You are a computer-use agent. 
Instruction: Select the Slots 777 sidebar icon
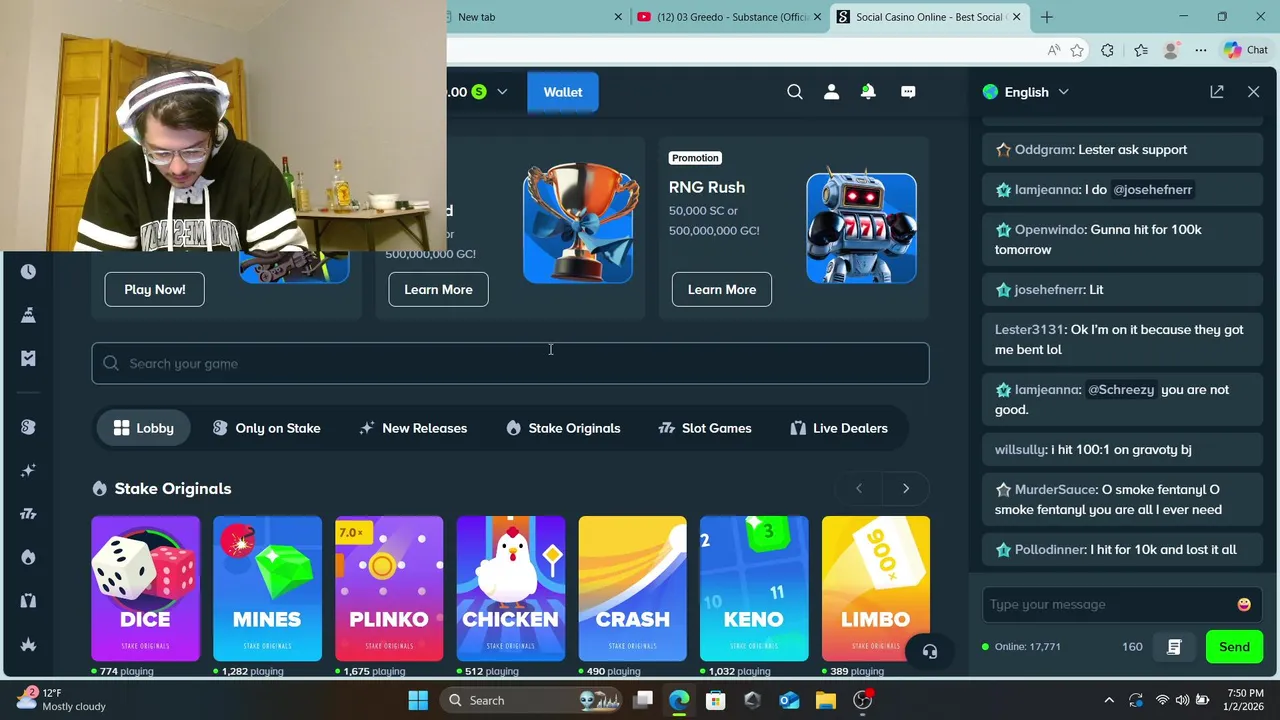(x=28, y=514)
